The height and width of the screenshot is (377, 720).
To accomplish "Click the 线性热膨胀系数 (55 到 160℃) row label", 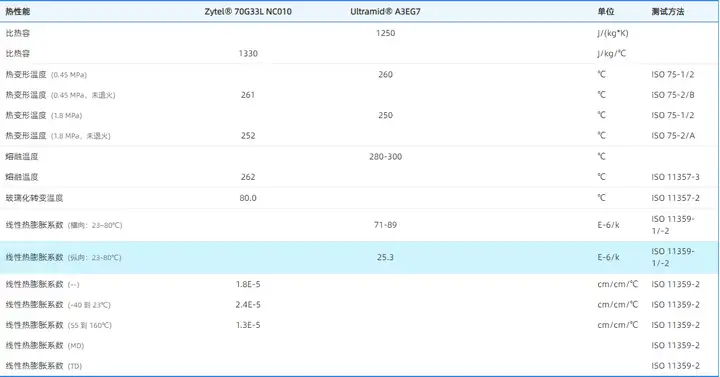I will [x=58, y=325].
